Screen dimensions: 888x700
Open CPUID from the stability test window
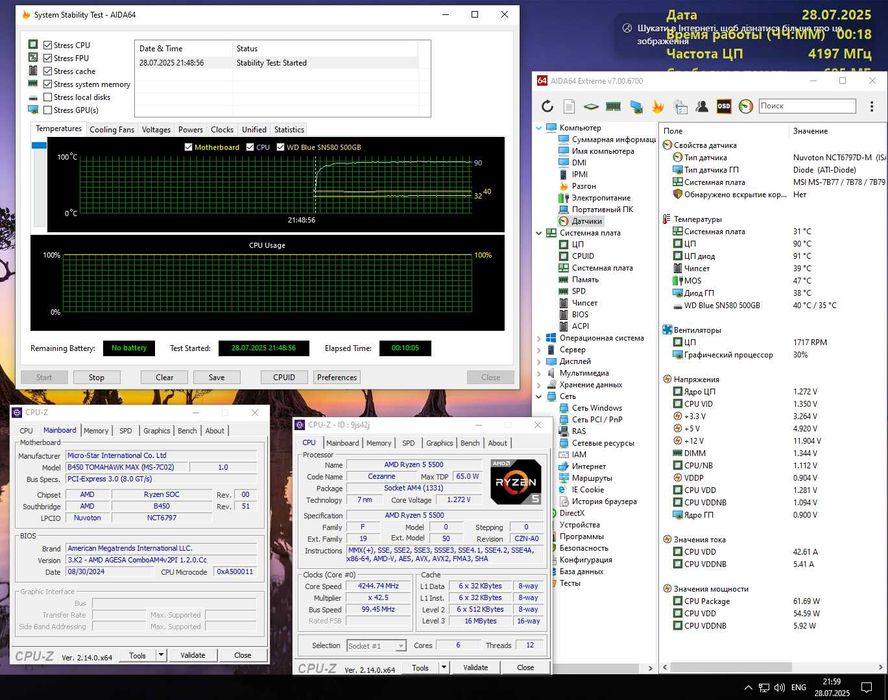(x=284, y=377)
